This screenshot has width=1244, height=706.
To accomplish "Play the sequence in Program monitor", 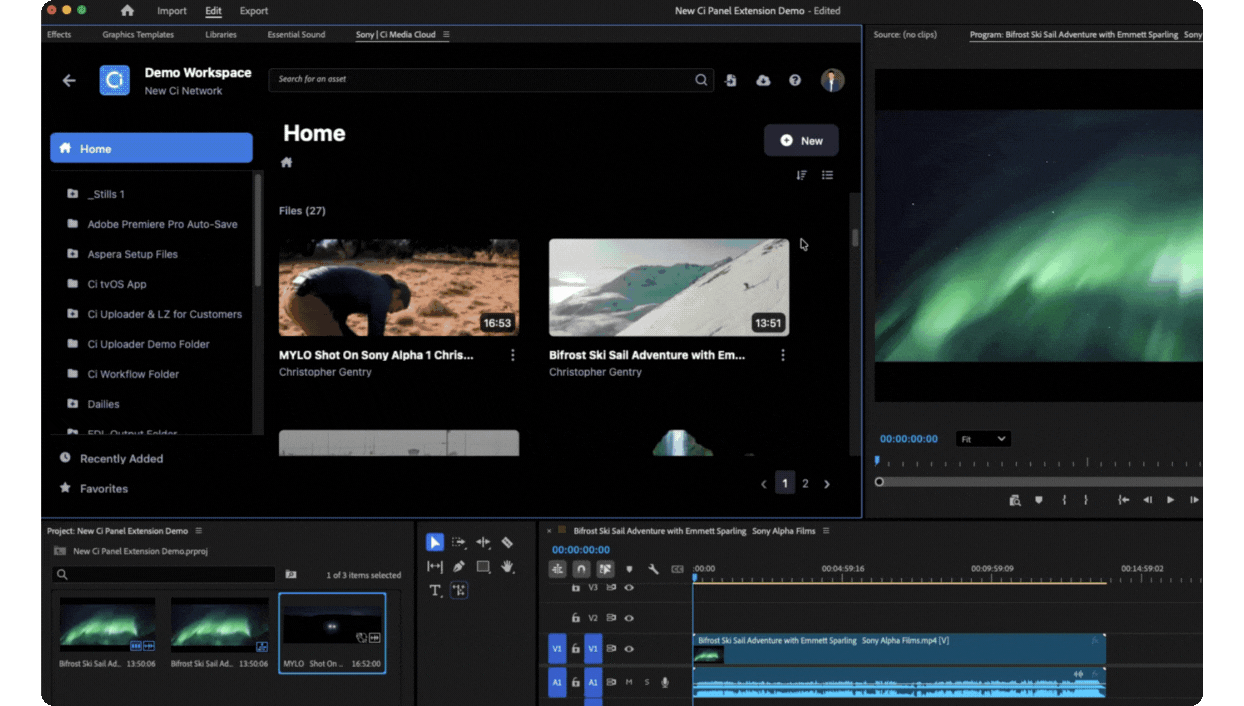I will (1171, 500).
